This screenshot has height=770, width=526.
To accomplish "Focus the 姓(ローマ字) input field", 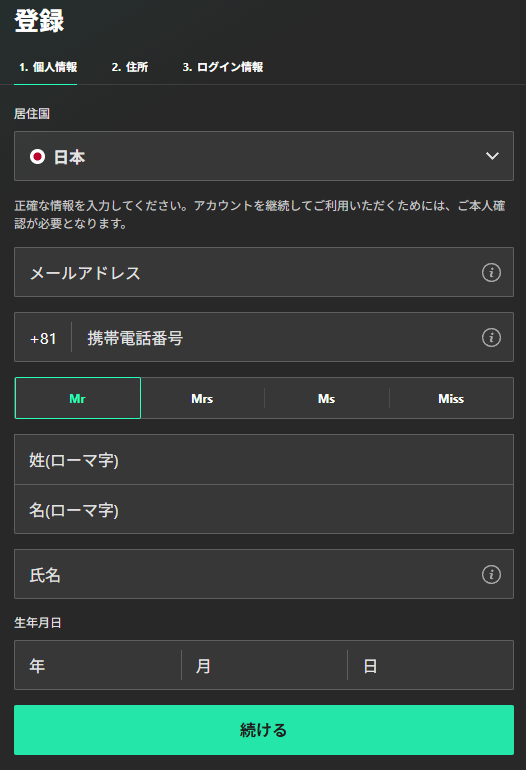I will pyautogui.click(x=264, y=460).
